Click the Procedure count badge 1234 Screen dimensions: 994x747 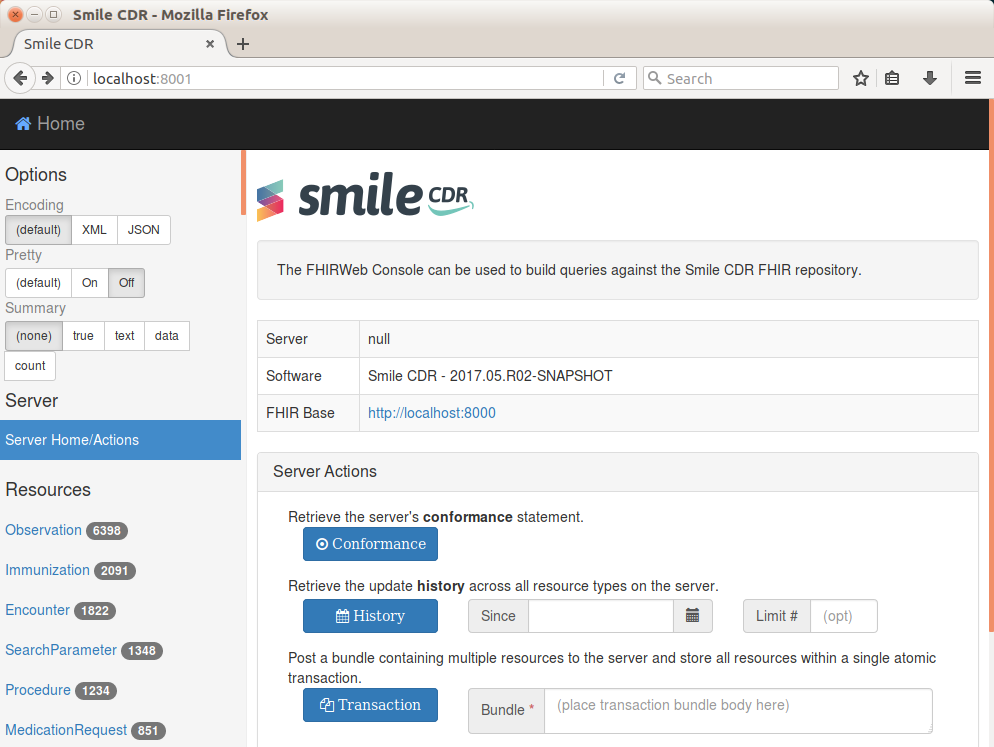click(96, 691)
